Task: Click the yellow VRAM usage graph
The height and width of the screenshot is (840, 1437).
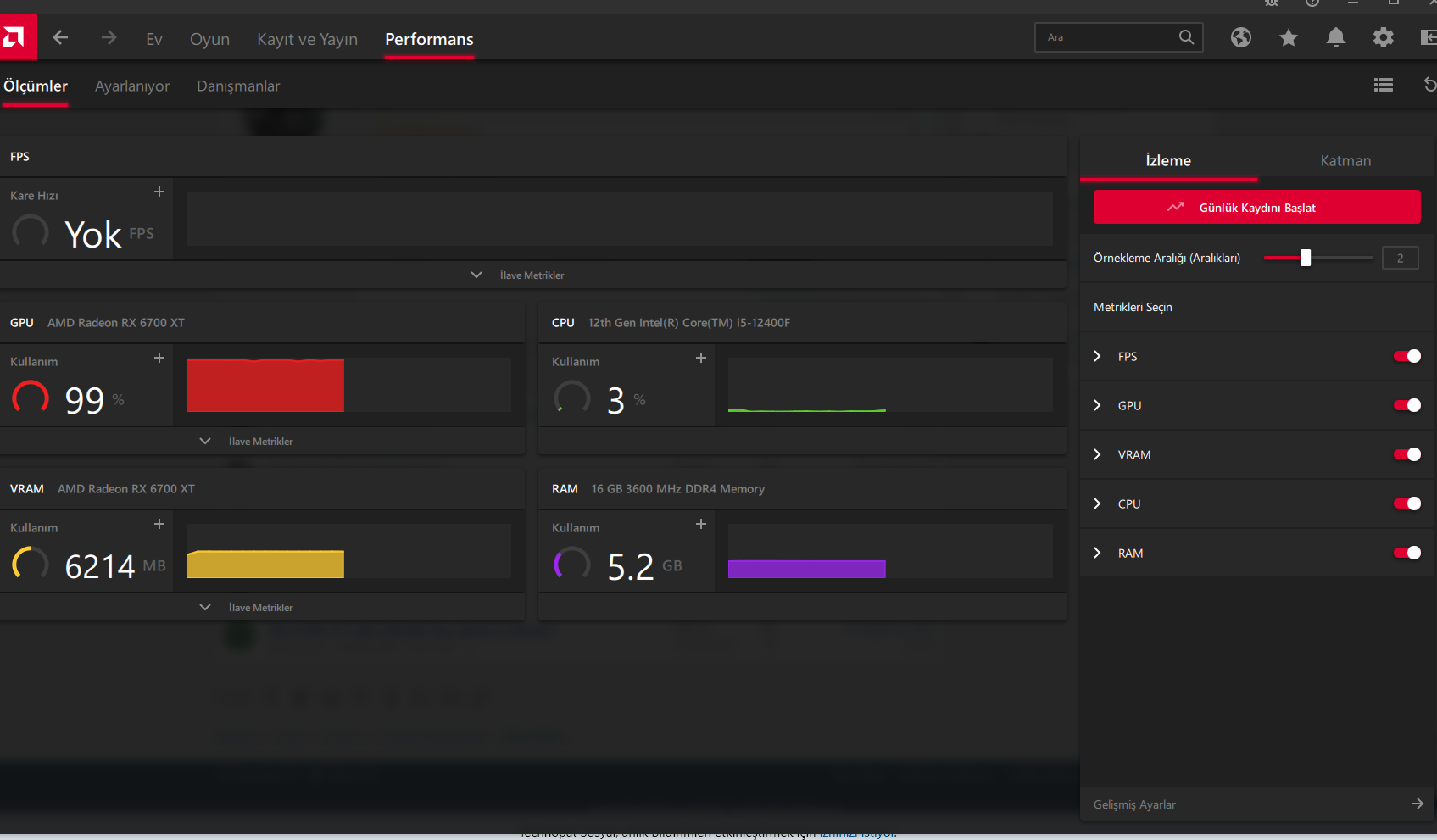Action: [x=348, y=551]
